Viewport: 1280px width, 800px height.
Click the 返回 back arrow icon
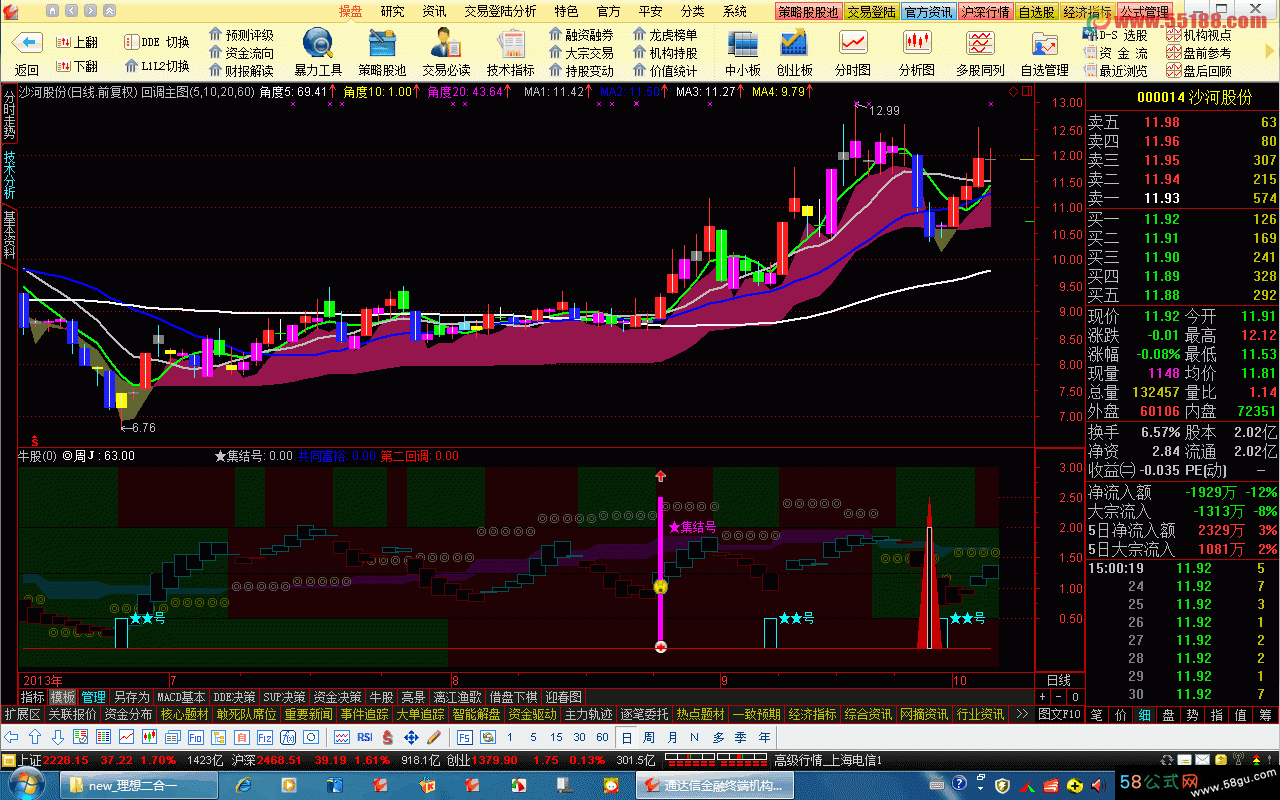pyautogui.click(x=27, y=43)
